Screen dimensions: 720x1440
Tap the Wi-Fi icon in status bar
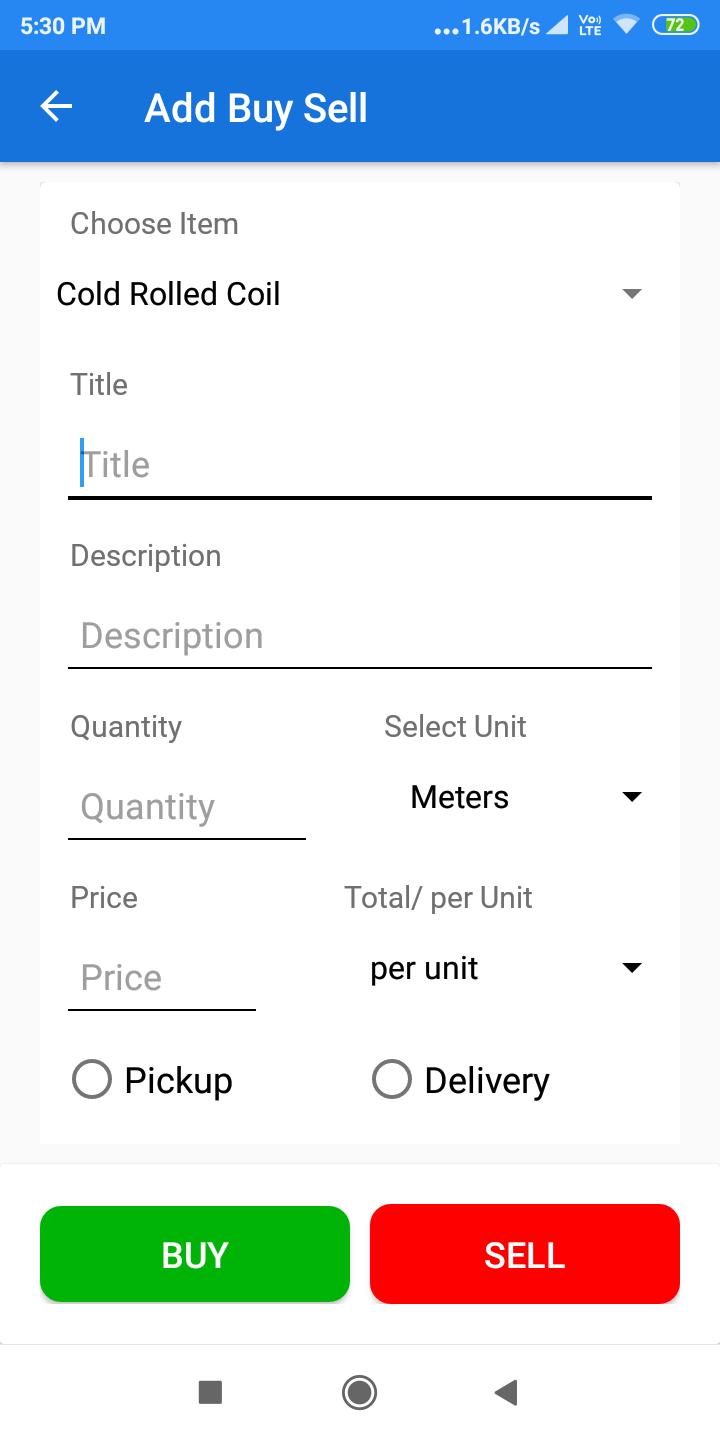[627, 25]
